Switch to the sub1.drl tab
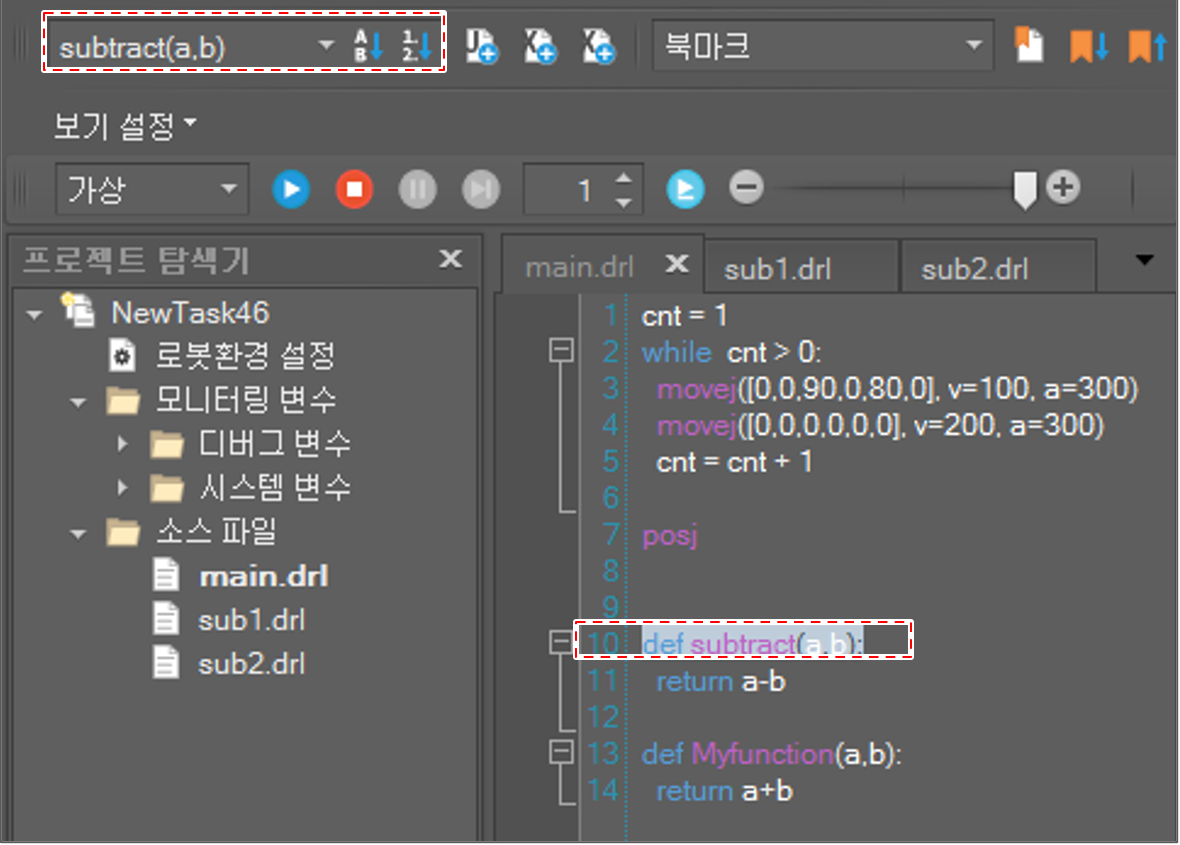1180x845 pixels. click(777, 269)
